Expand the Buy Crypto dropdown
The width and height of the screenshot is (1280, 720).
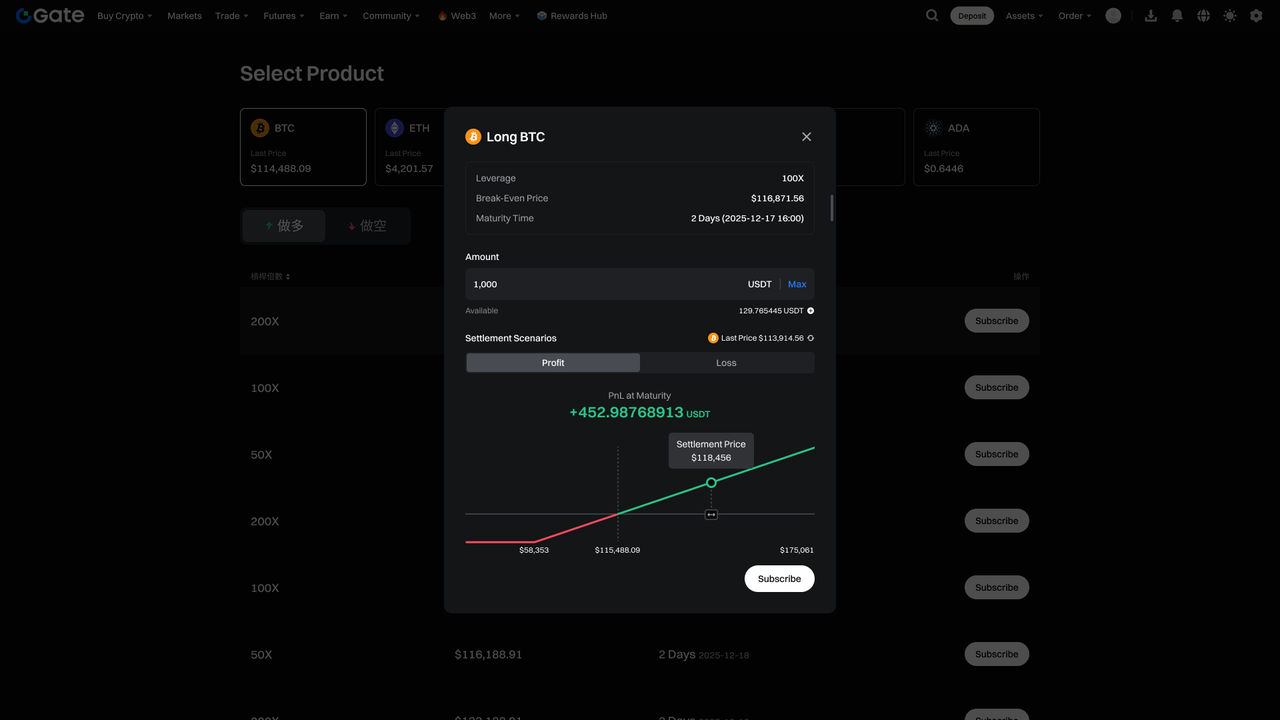tap(125, 16)
